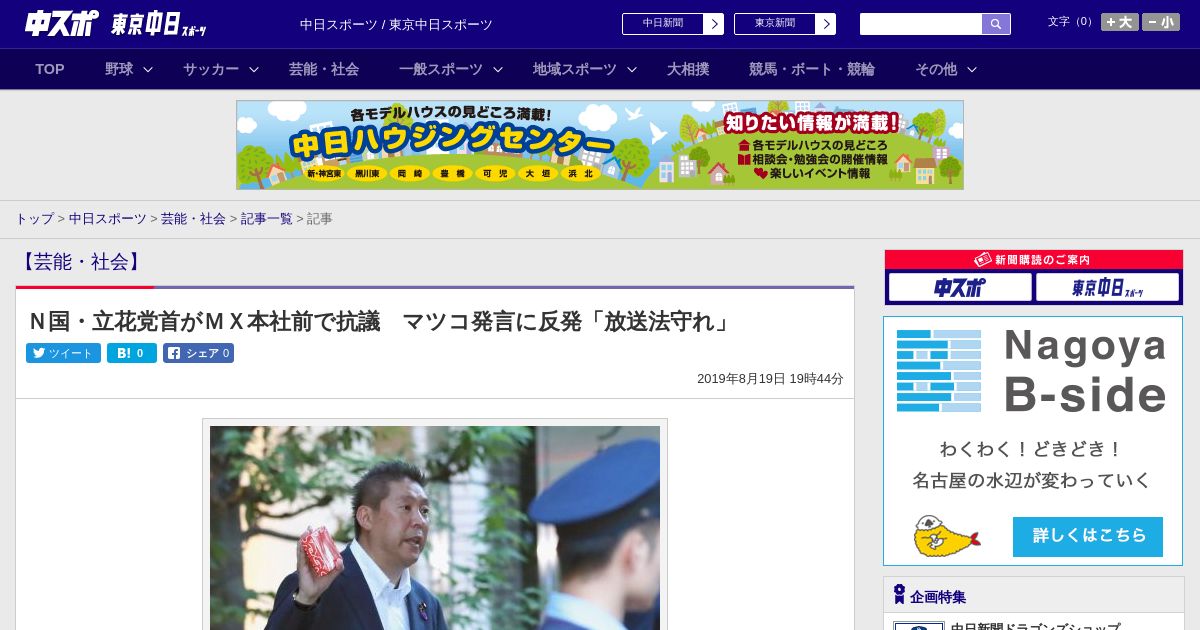Open the 中日新聞 link button

coord(673,24)
